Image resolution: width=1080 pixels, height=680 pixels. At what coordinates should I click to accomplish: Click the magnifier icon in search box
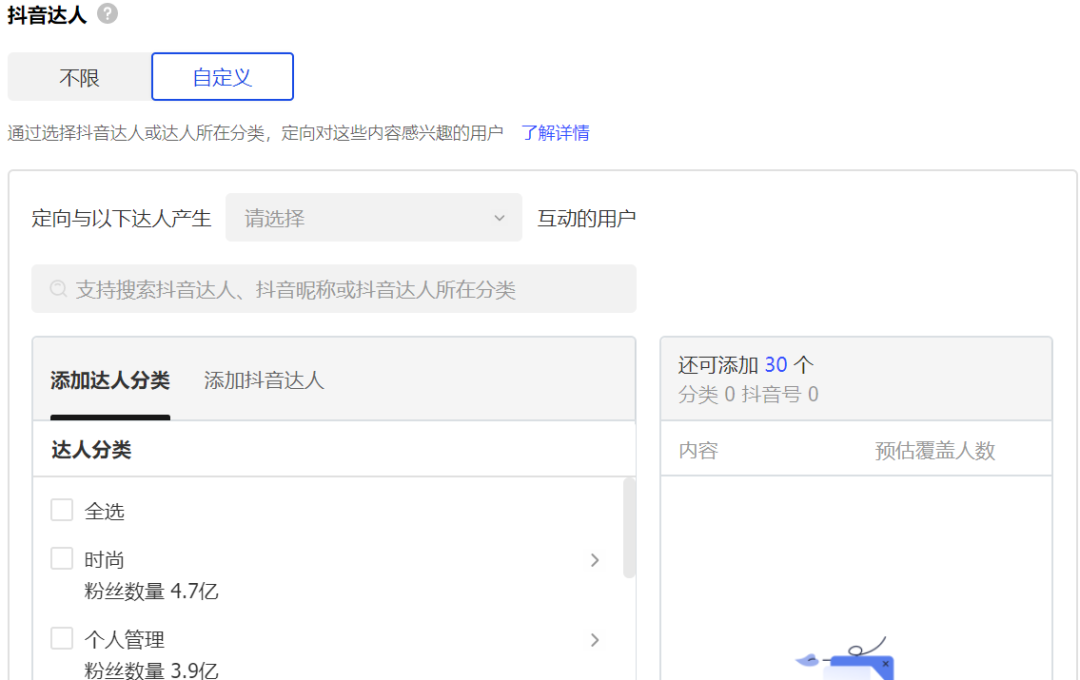(x=59, y=289)
